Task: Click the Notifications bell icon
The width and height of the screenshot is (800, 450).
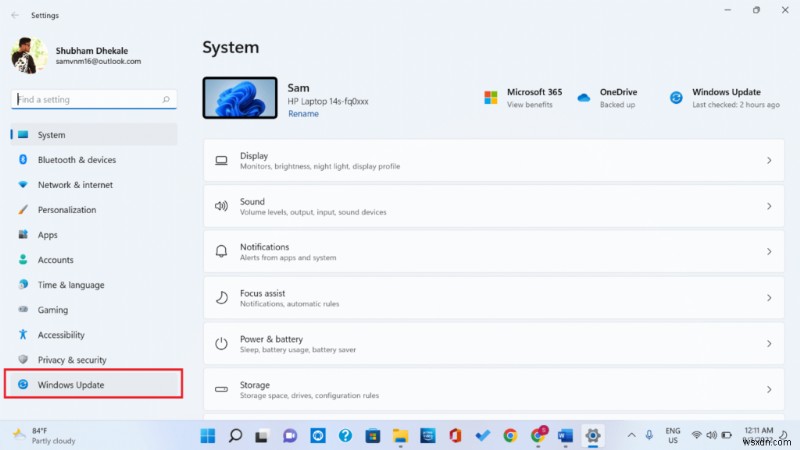Action: pos(221,252)
